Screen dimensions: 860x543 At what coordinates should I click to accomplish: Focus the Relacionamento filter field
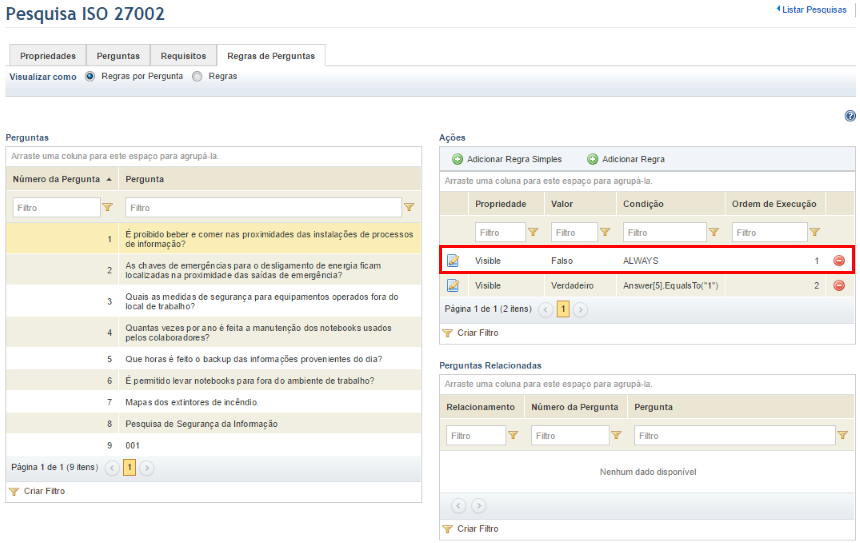click(x=476, y=435)
